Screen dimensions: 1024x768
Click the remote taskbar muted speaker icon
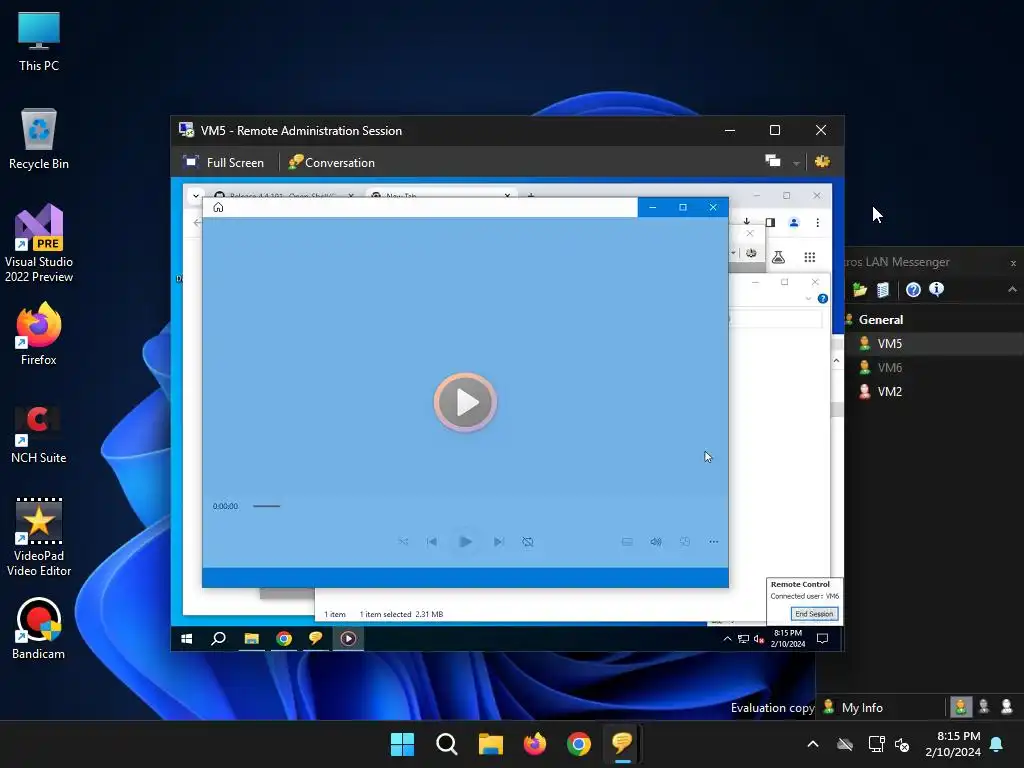[759, 639]
